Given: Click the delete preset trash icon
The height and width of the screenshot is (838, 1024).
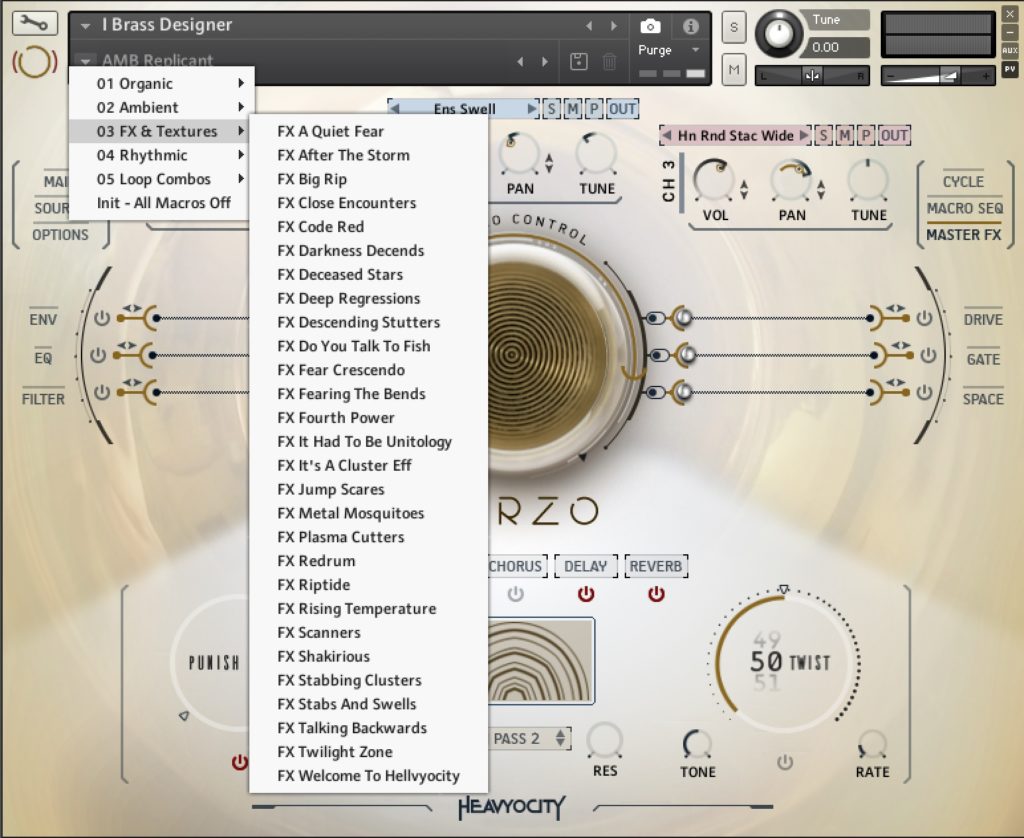Looking at the screenshot, I should pyautogui.click(x=609, y=61).
